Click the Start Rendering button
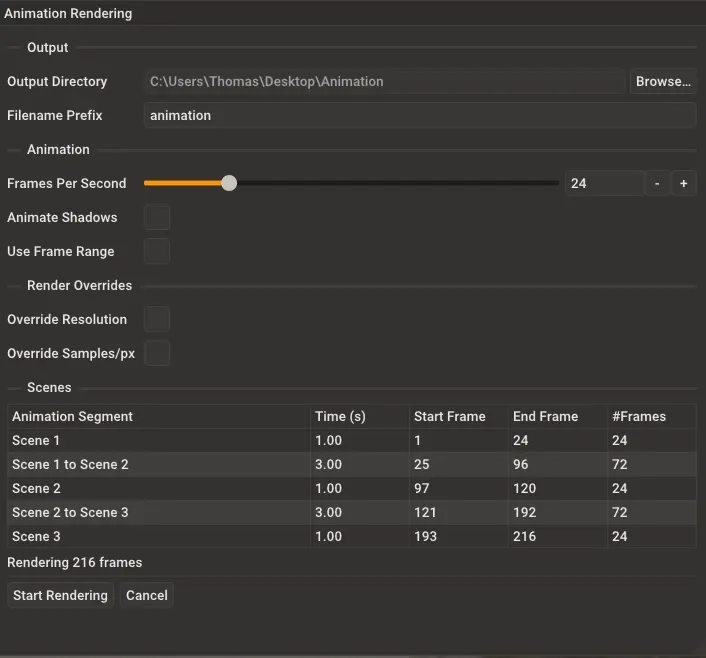 [60, 595]
